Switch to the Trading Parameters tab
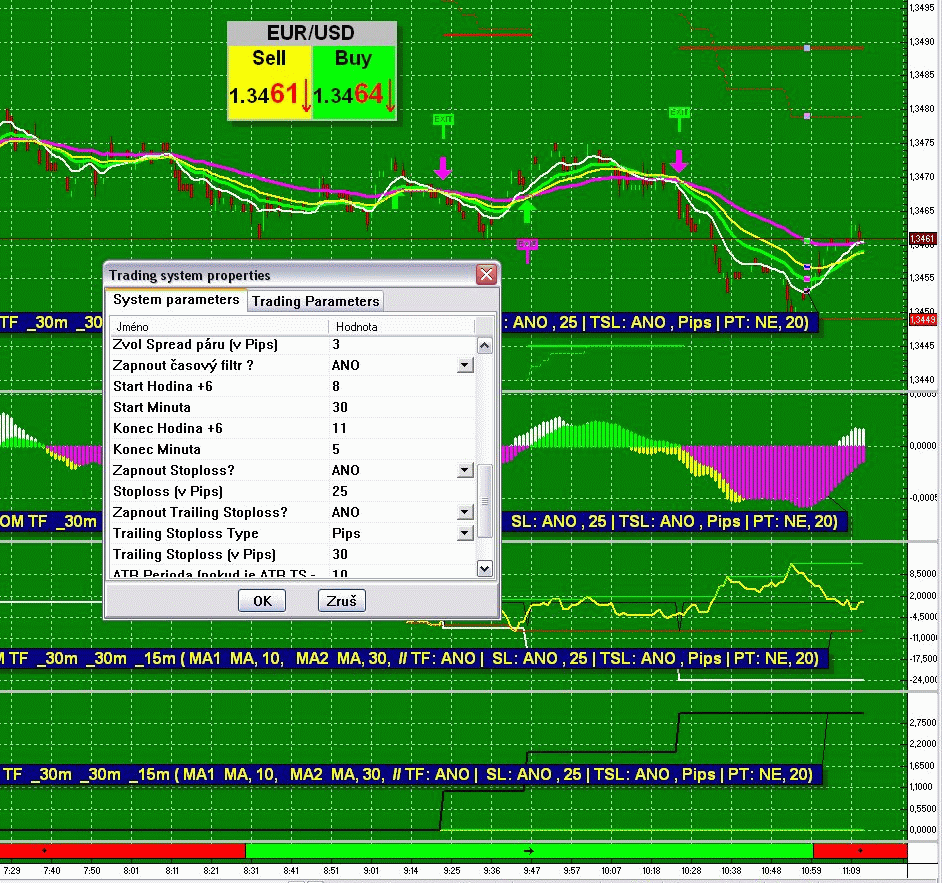The image size is (942, 883). click(x=315, y=301)
